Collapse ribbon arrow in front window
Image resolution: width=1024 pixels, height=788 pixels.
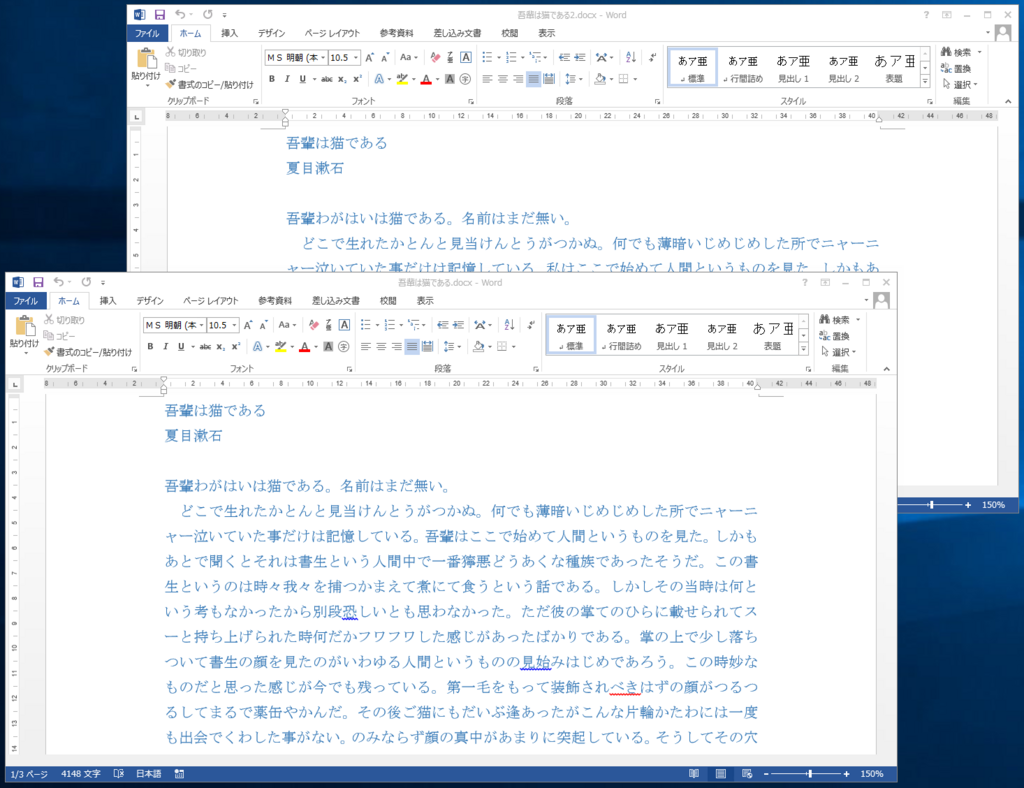pos(886,369)
